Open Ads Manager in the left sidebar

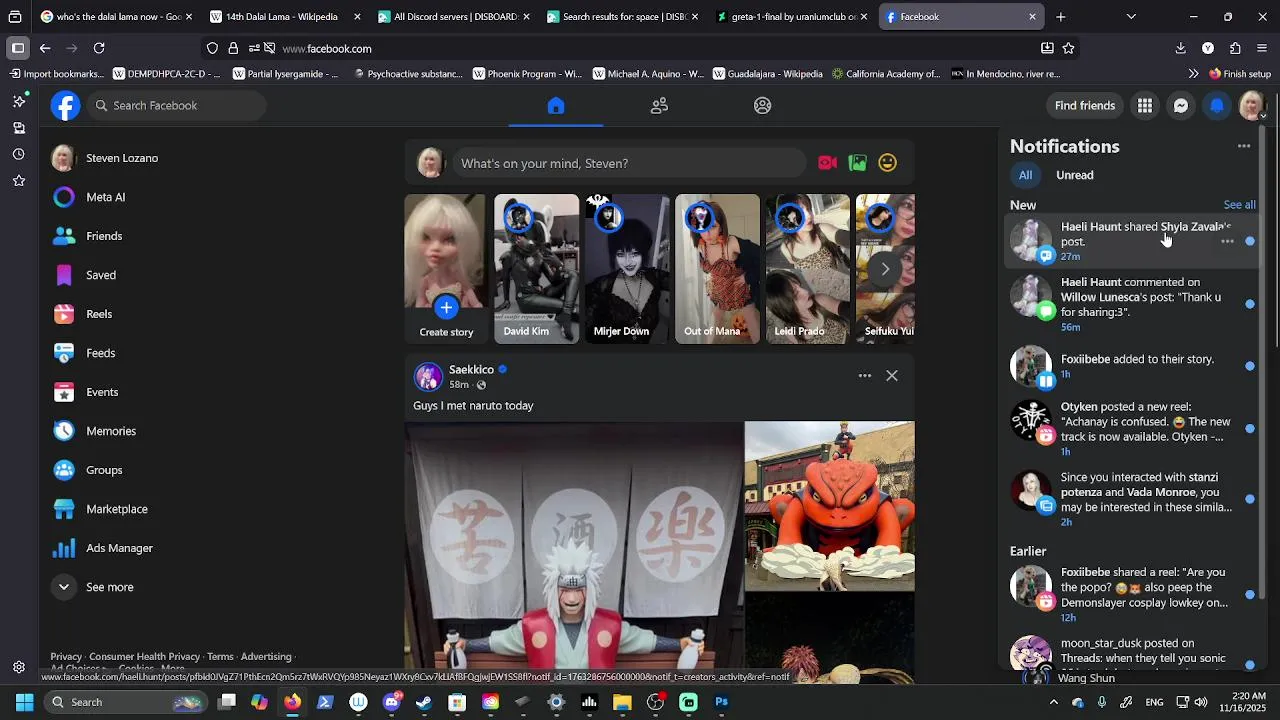pos(119,548)
